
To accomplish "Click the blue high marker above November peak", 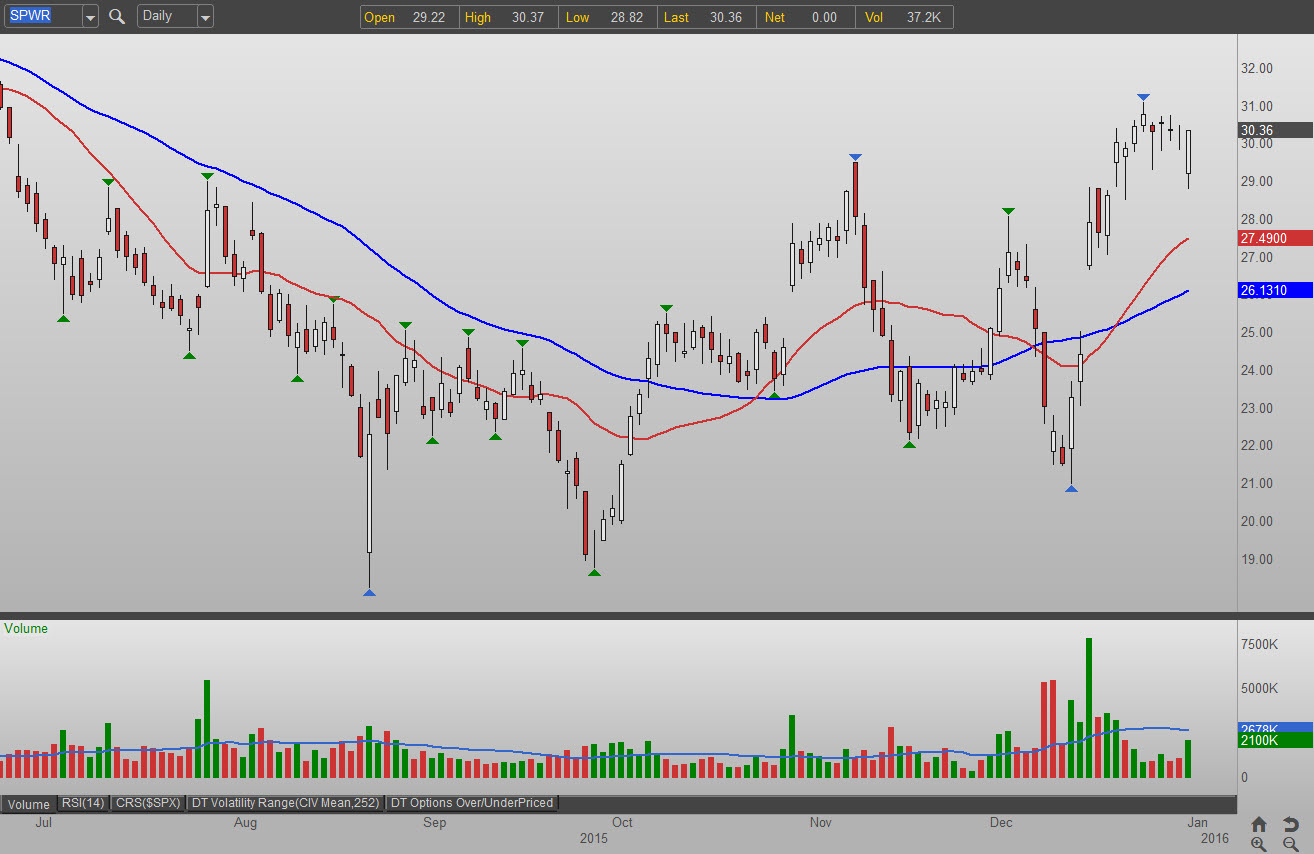I will click(x=855, y=157).
